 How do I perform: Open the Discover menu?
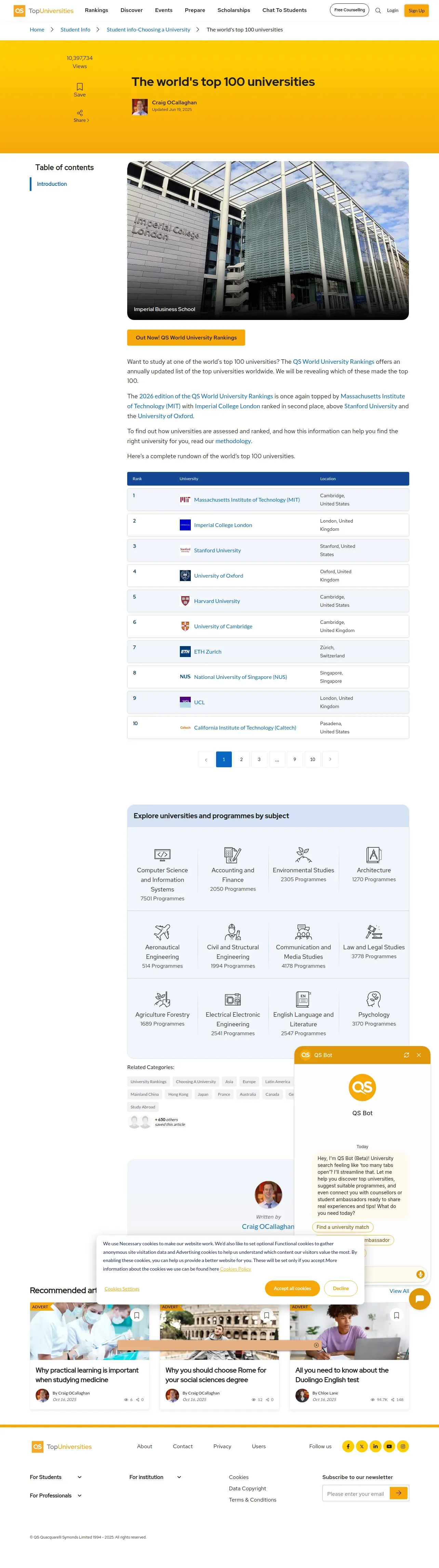(131, 10)
